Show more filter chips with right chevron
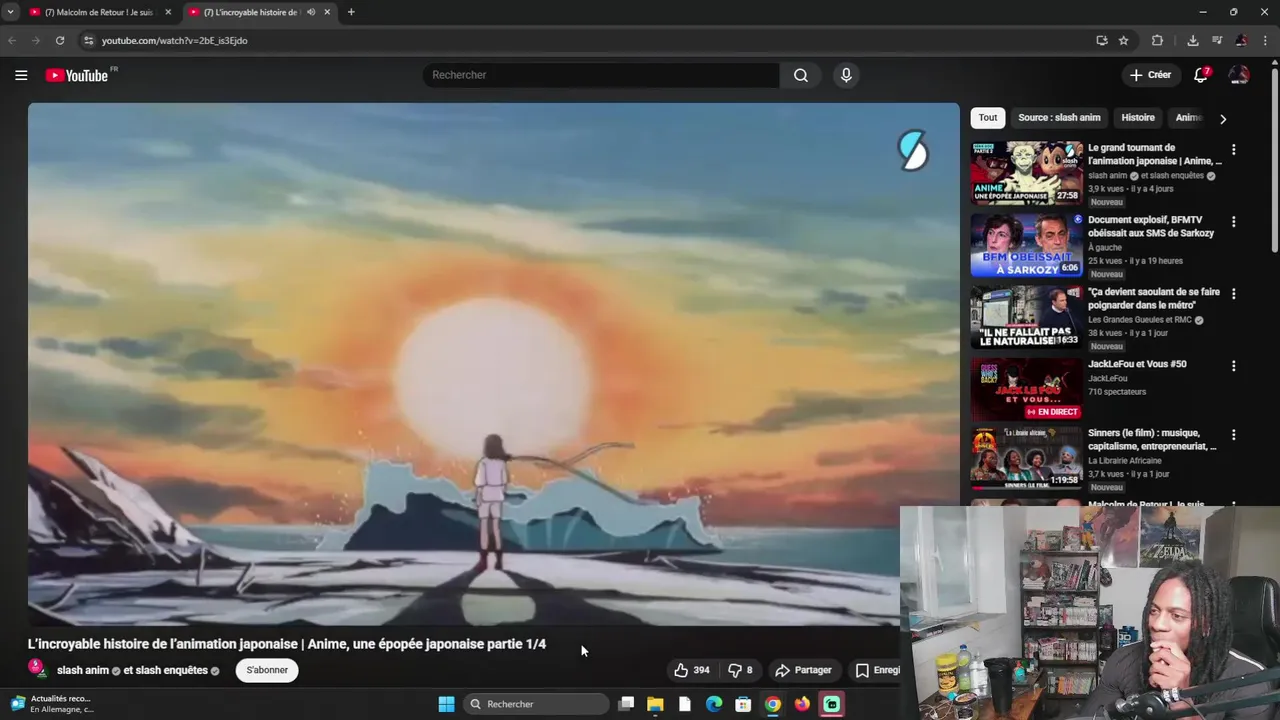1280x720 pixels. [x=1222, y=118]
